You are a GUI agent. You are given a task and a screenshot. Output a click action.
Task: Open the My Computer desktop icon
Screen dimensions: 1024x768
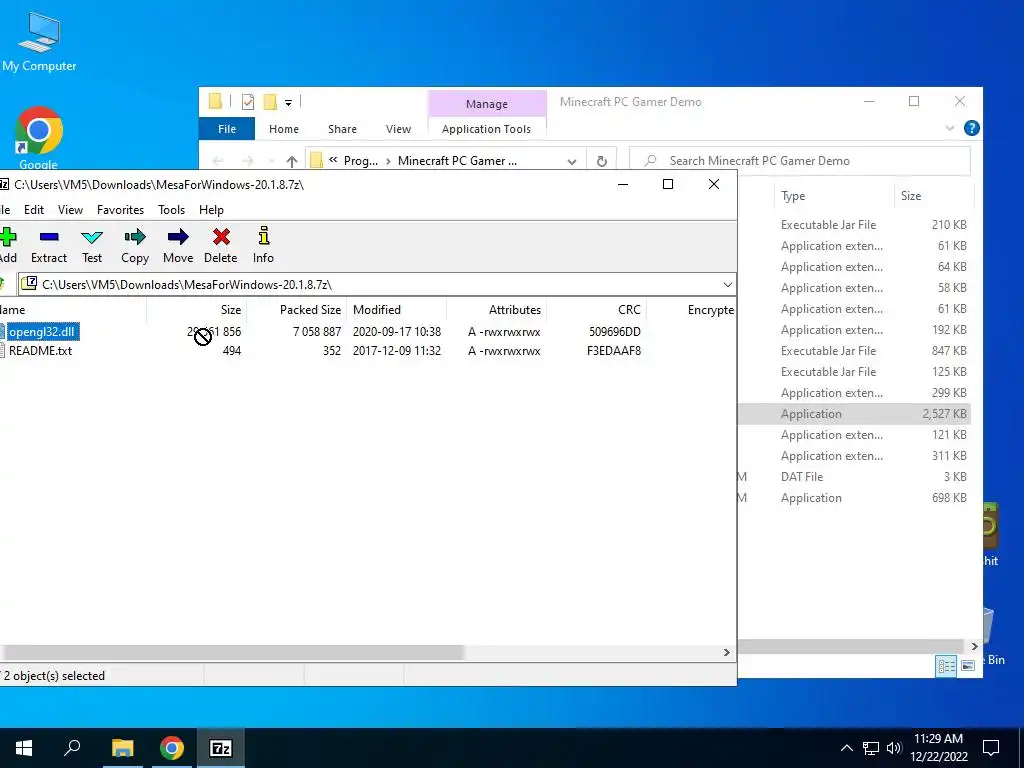pos(39,41)
